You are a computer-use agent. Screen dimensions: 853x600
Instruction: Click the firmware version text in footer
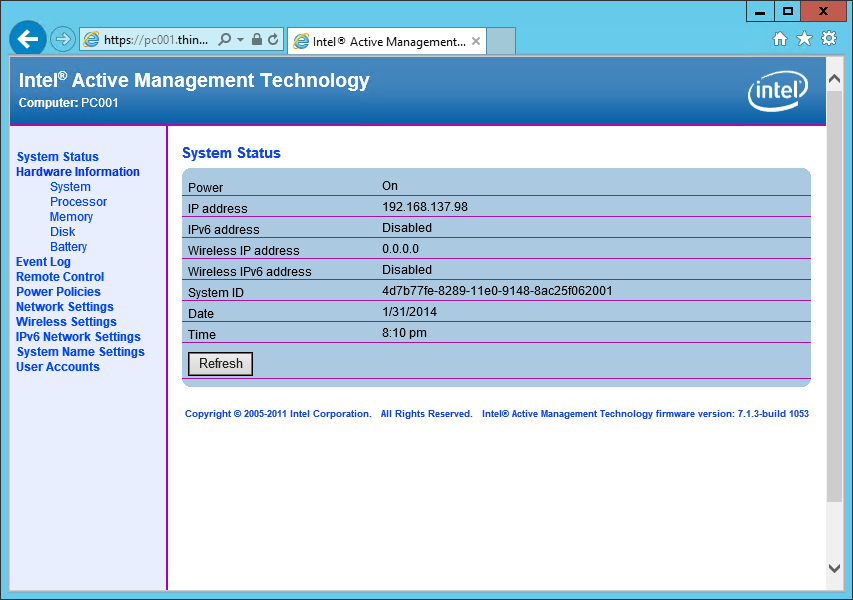(645, 414)
